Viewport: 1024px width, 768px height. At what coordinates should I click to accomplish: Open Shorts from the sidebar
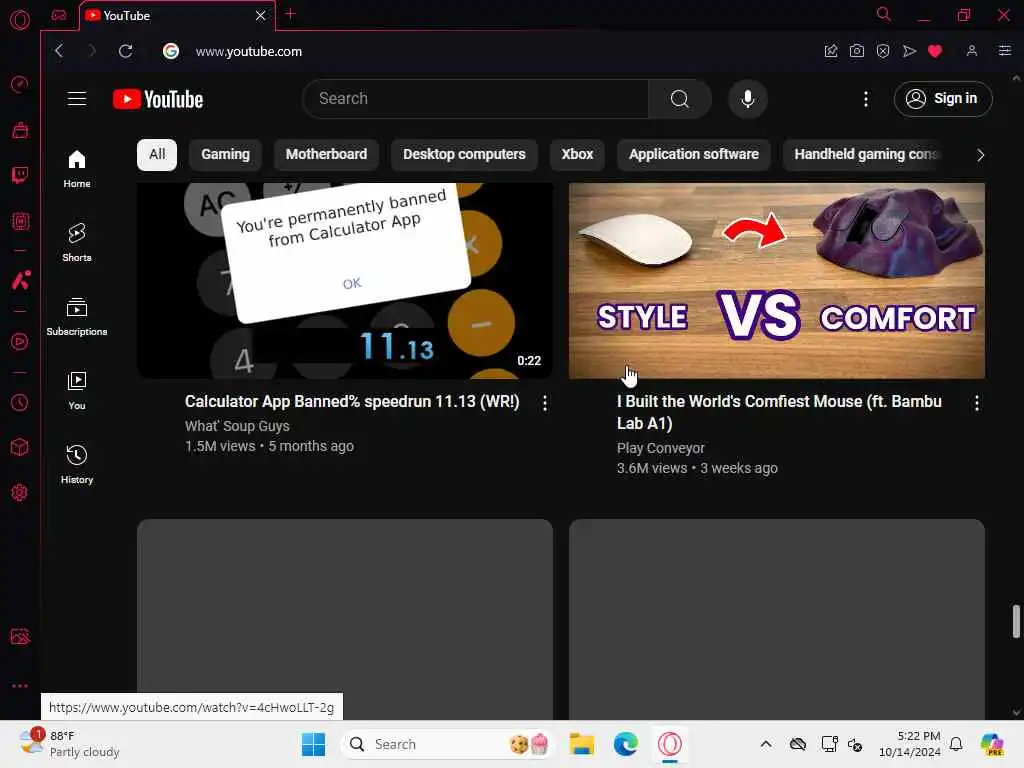tap(77, 242)
